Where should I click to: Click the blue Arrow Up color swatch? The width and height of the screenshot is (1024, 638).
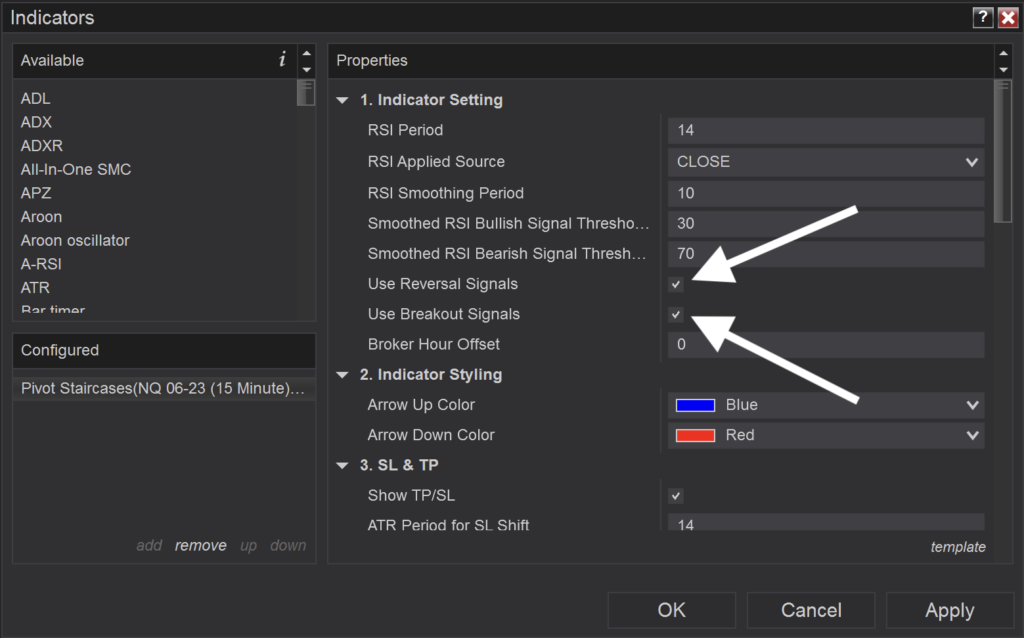tap(695, 405)
